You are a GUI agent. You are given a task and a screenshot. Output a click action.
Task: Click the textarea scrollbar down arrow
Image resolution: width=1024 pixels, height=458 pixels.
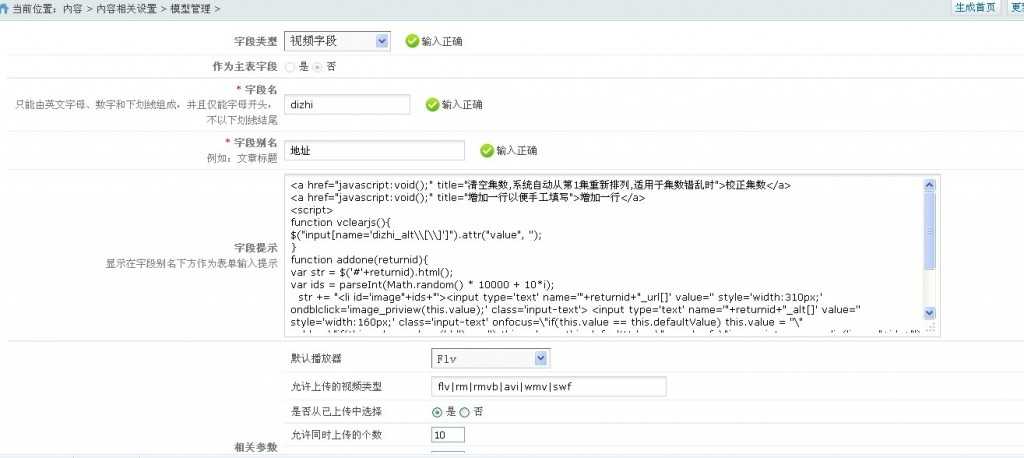[x=931, y=313]
